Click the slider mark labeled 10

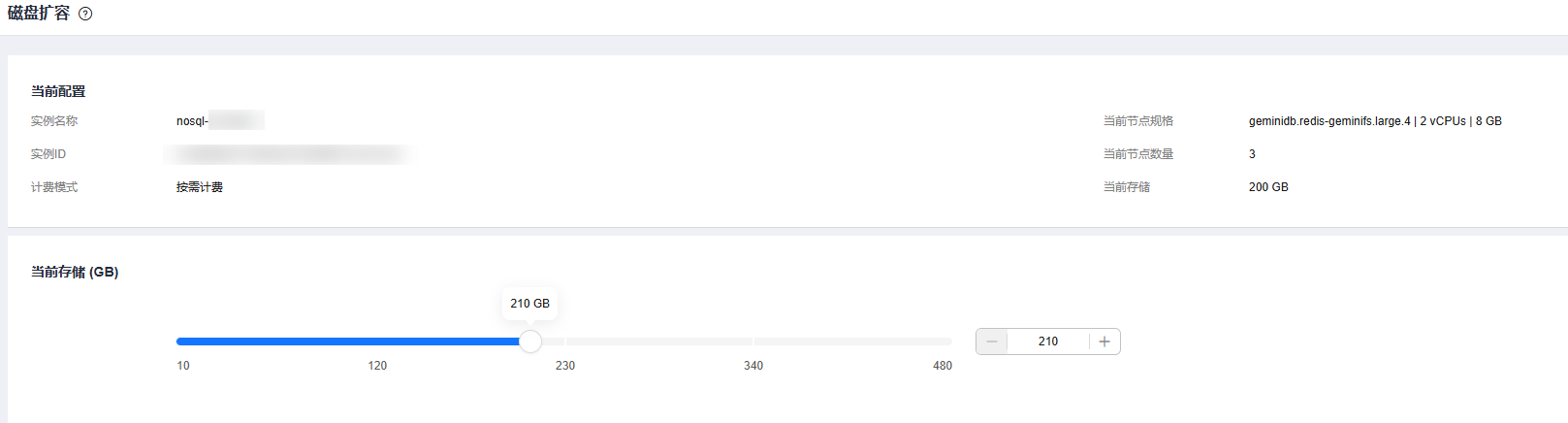coord(183,366)
